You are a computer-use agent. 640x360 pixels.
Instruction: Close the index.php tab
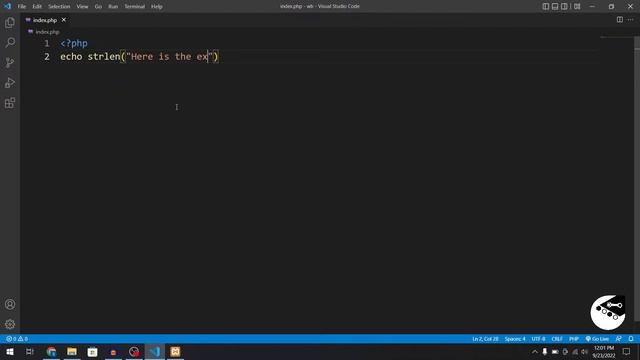click(x=64, y=20)
